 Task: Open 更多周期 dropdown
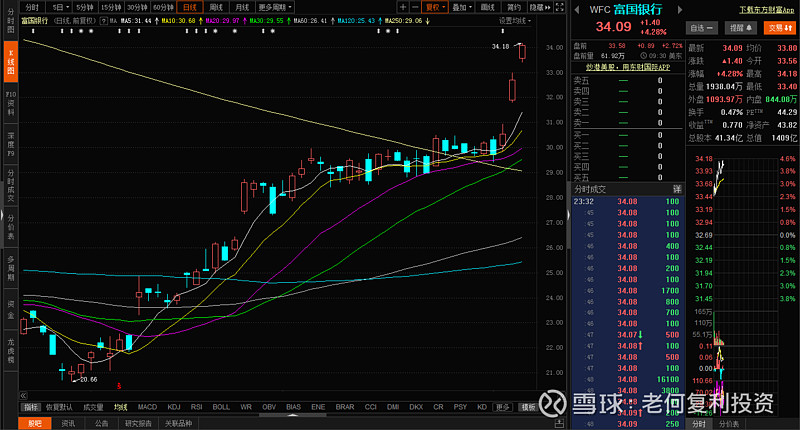(274, 7)
